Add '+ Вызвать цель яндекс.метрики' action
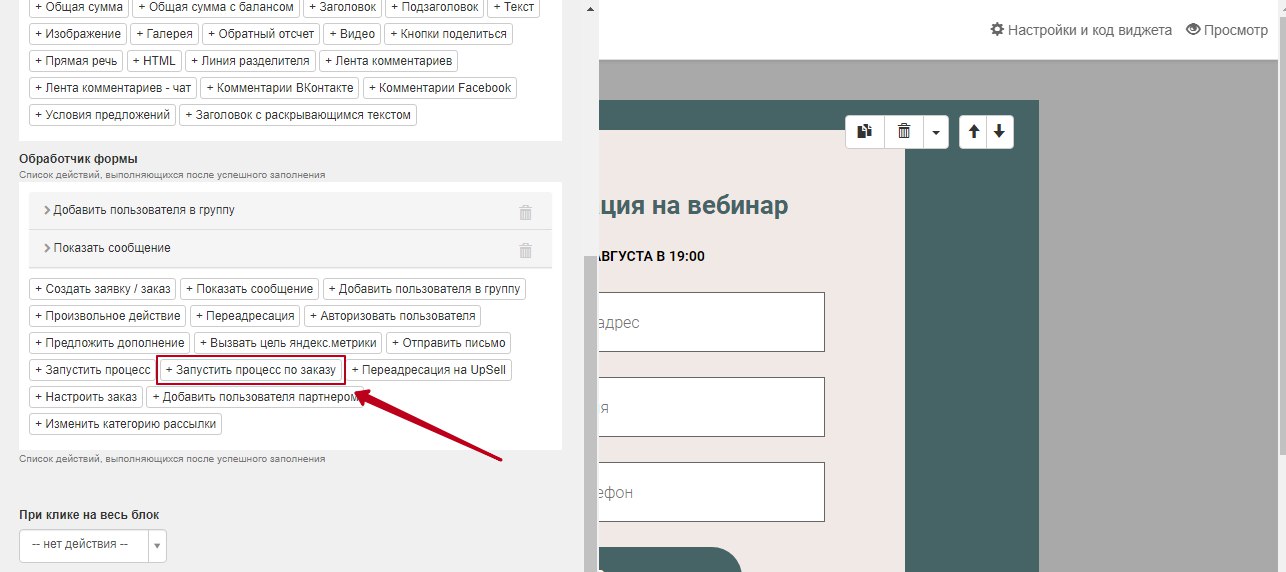This screenshot has width=1286, height=572. tap(286, 343)
